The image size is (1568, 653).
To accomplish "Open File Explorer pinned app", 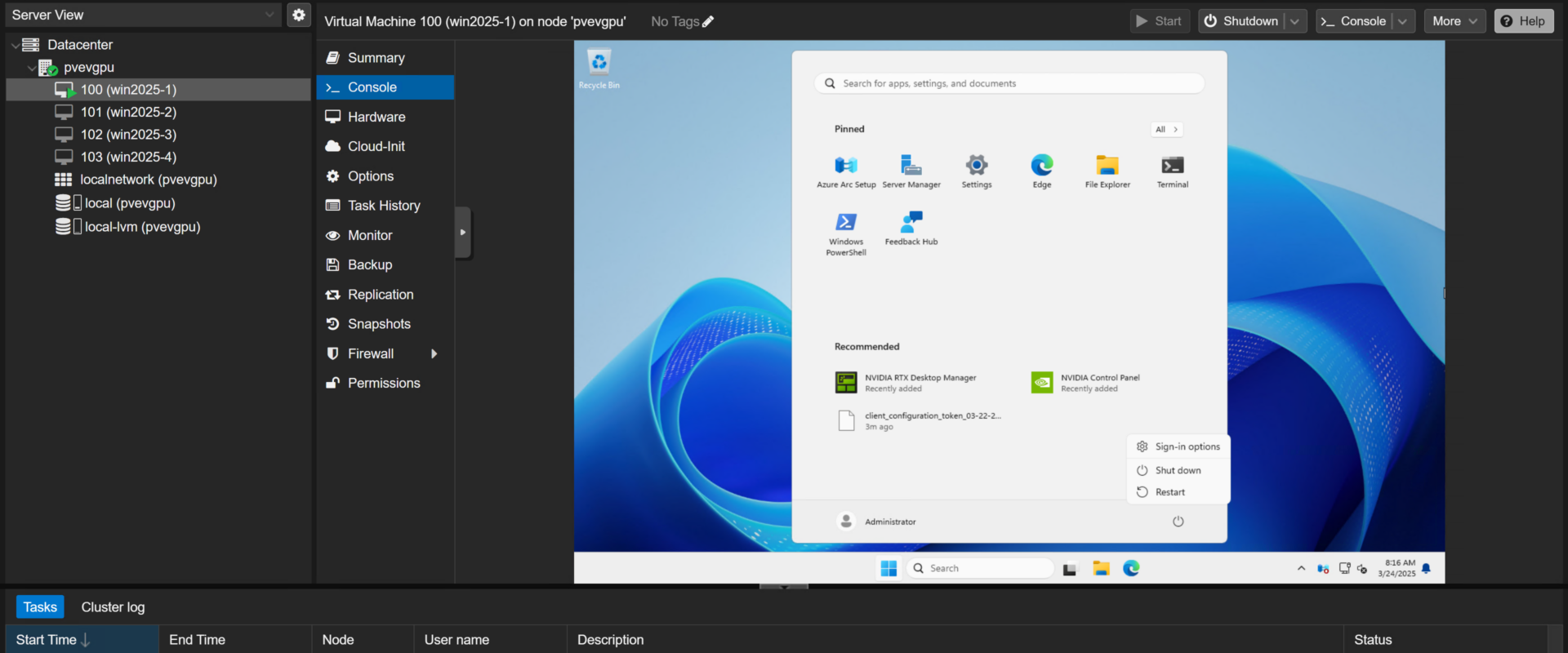I will point(1107,171).
